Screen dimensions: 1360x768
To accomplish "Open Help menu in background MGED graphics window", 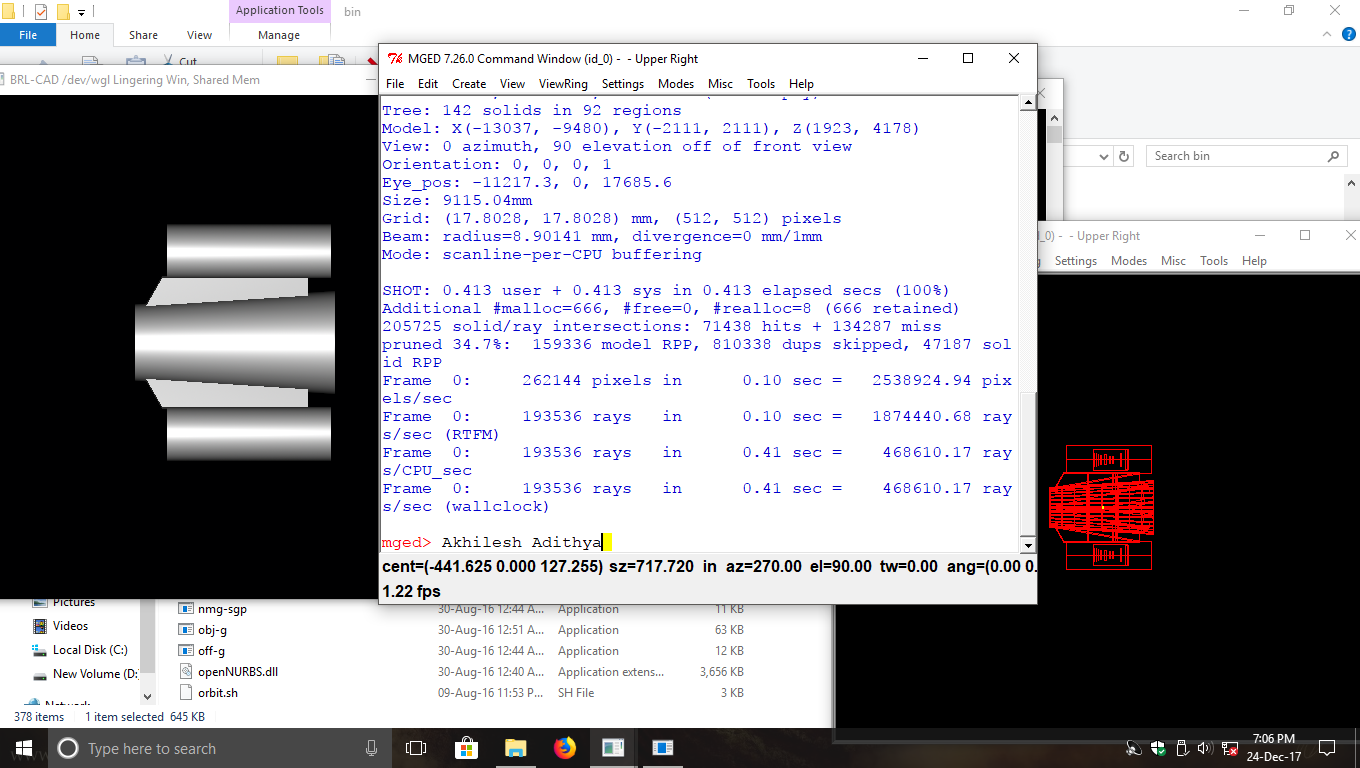I will pos(1254,261).
